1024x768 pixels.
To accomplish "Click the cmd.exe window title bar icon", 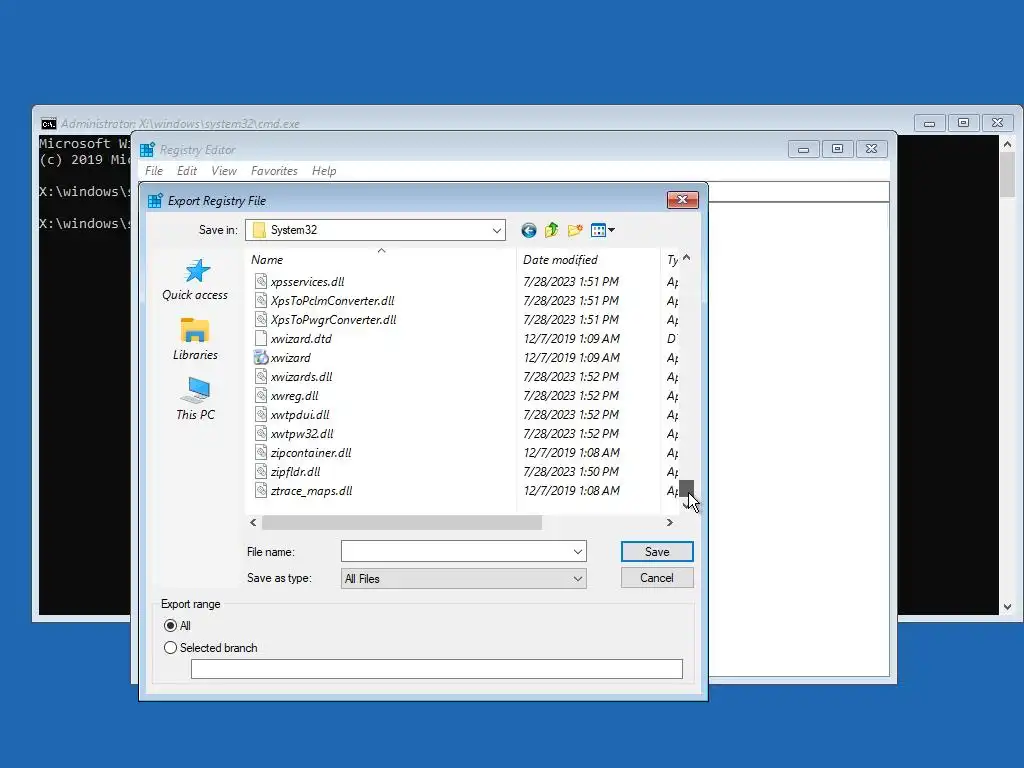I will click(x=48, y=123).
